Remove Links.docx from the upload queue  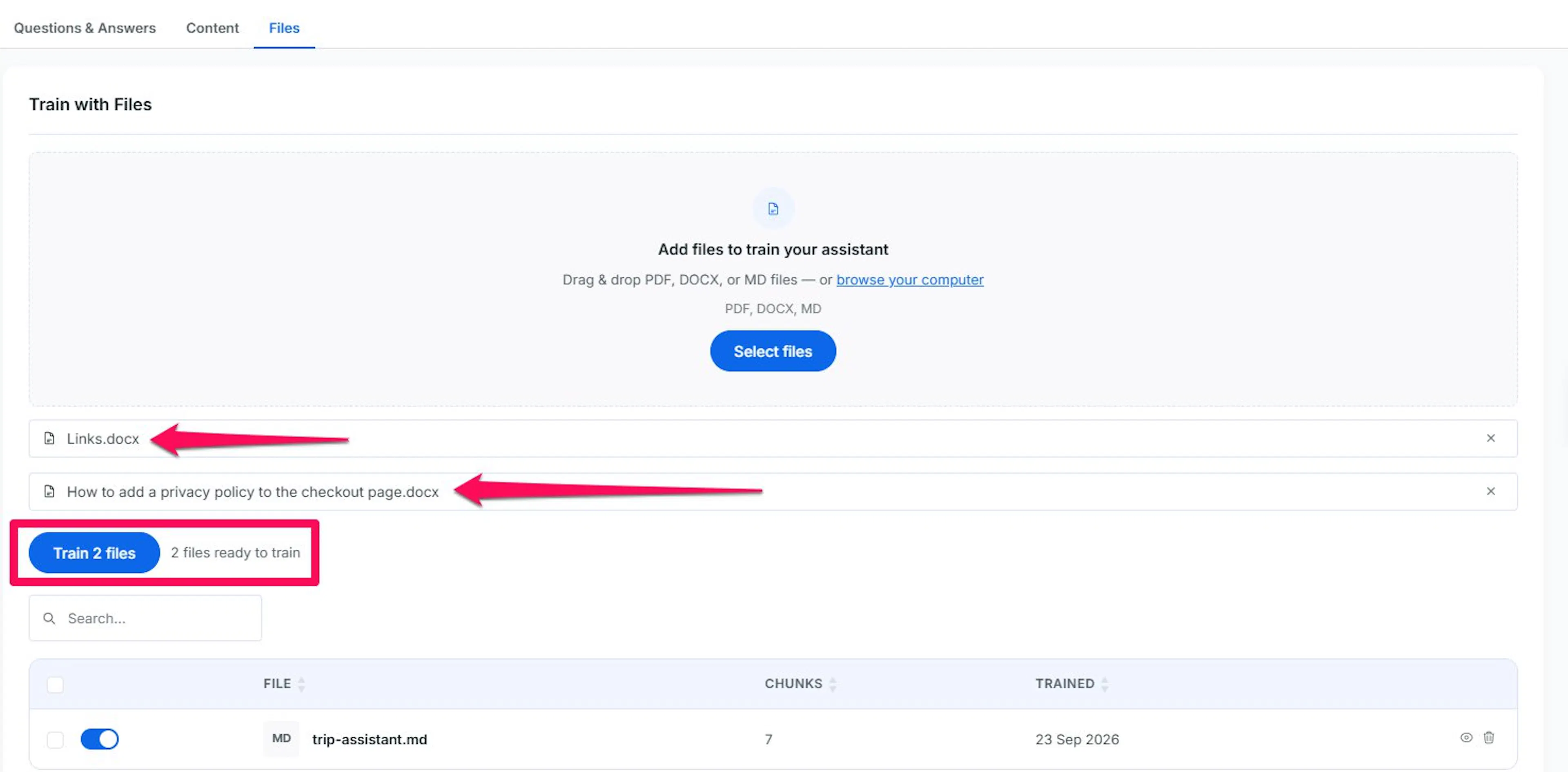pos(1490,438)
